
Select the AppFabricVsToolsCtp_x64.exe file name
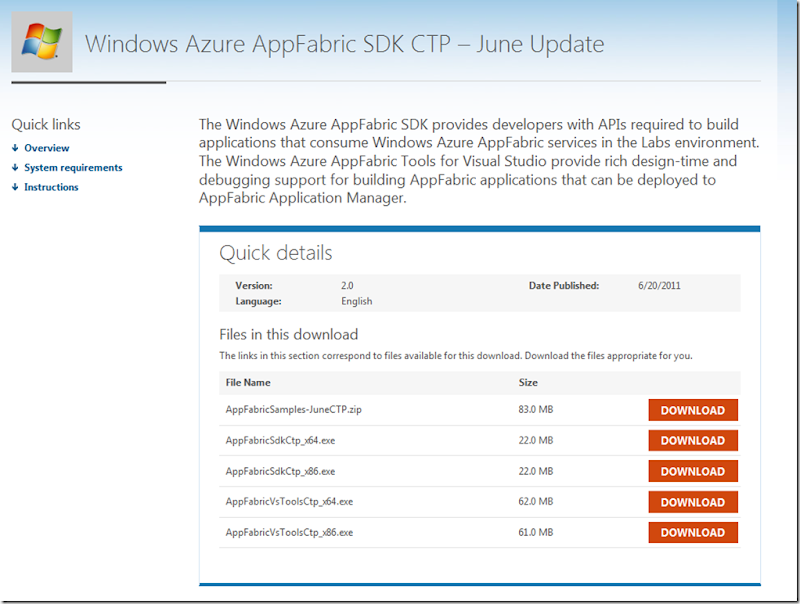(x=289, y=501)
